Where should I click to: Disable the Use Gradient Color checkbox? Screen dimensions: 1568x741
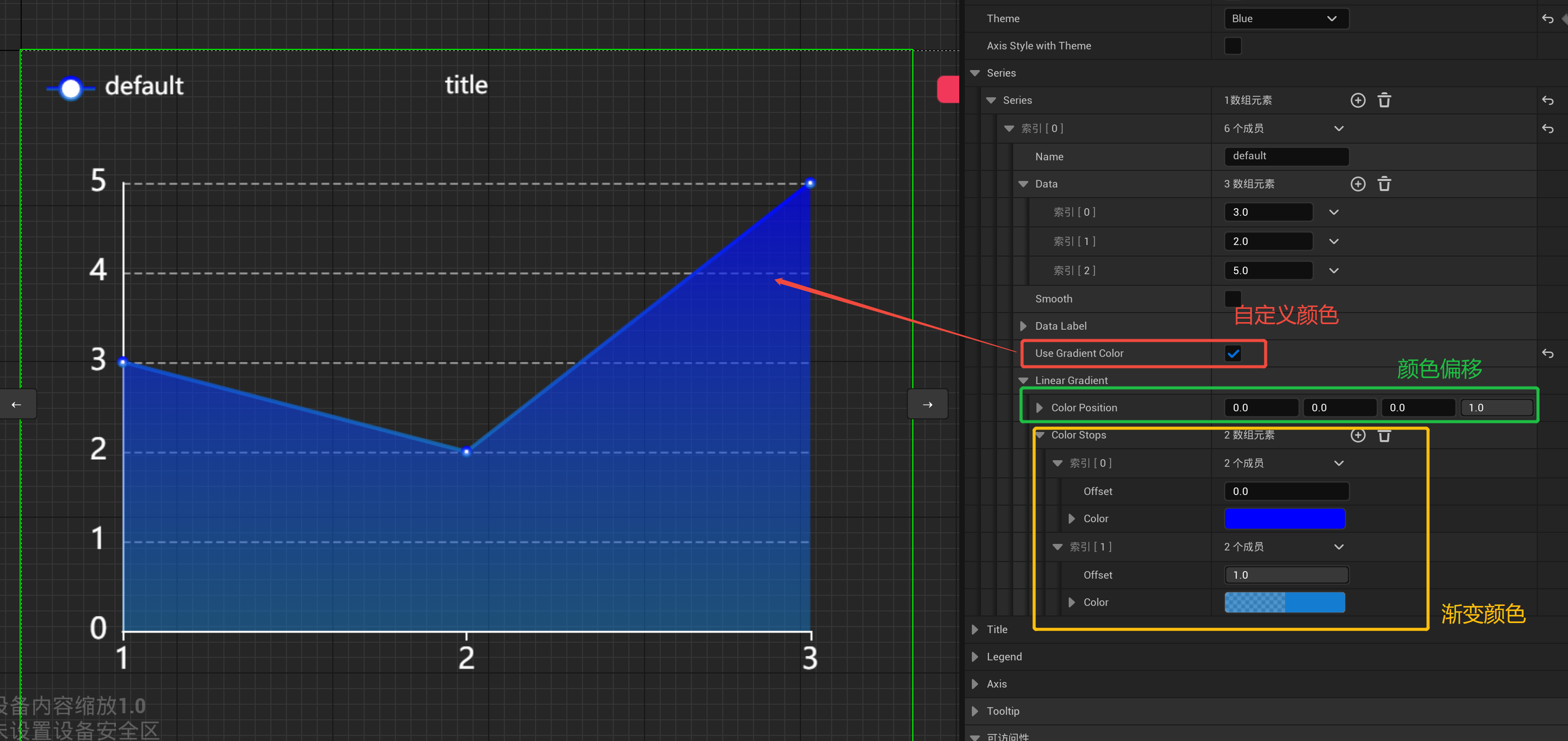1233,353
